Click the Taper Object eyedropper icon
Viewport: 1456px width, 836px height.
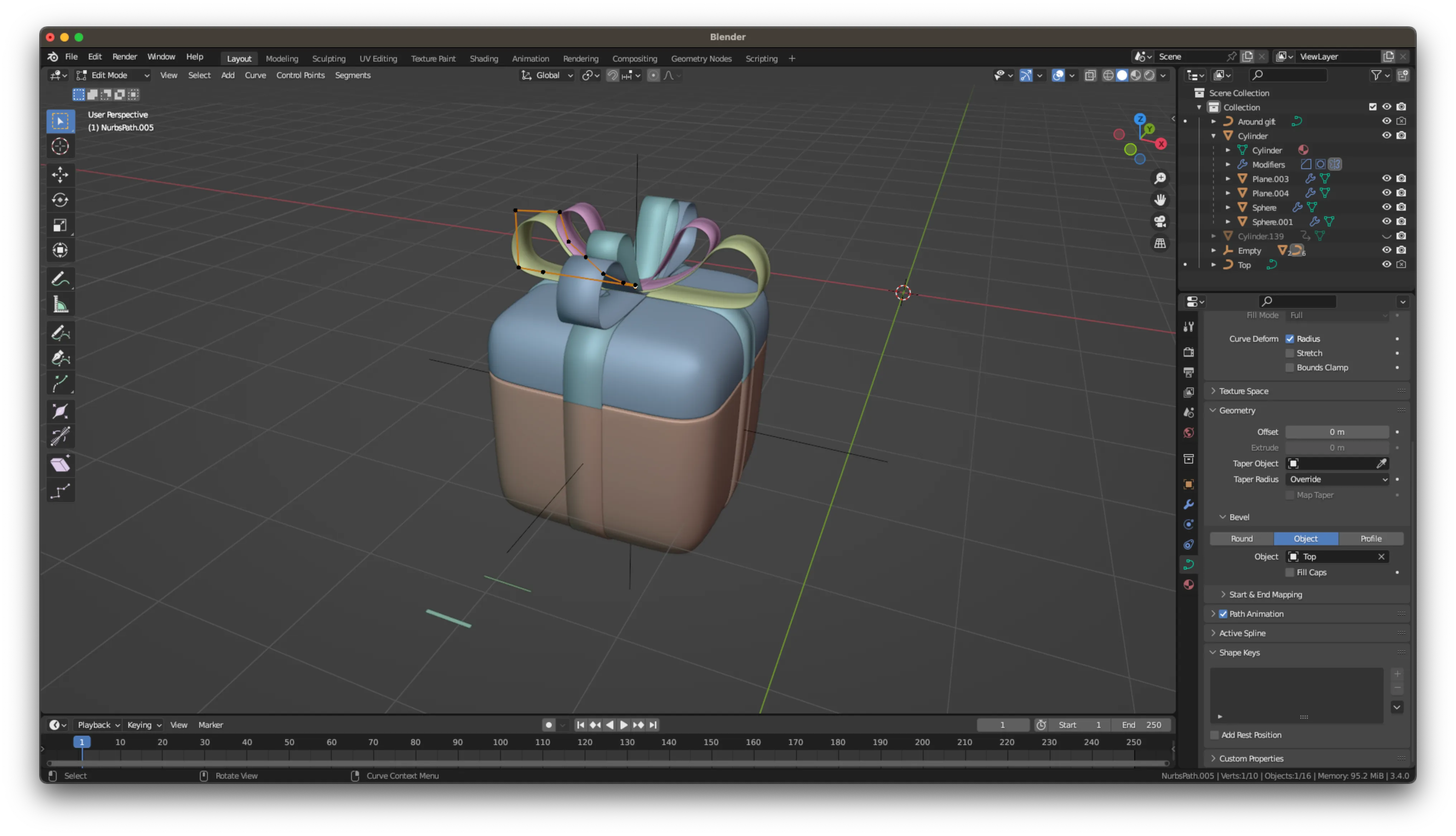[1381, 463]
